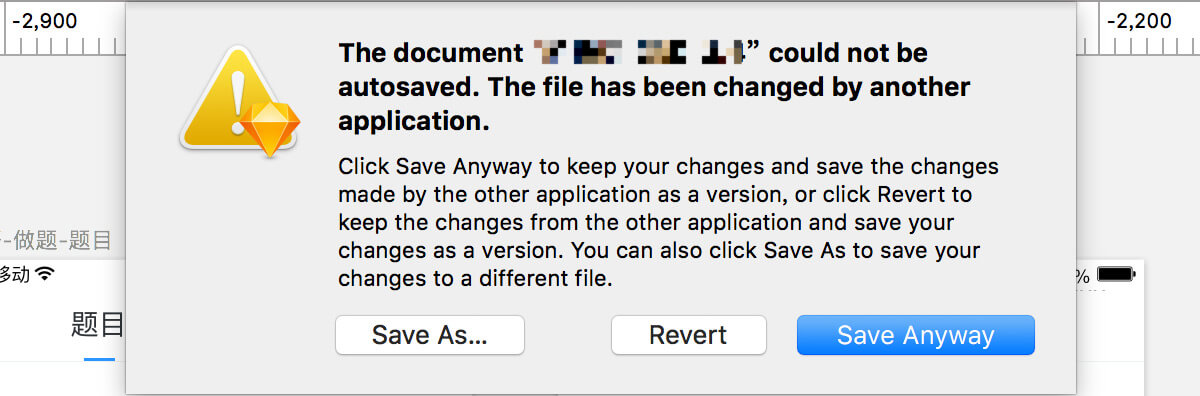Select the battery icon in artboard status bar

[1116, 274]
